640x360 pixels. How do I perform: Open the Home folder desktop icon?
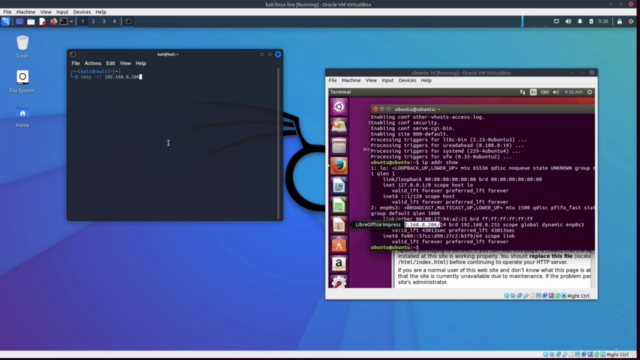(22, 116)
